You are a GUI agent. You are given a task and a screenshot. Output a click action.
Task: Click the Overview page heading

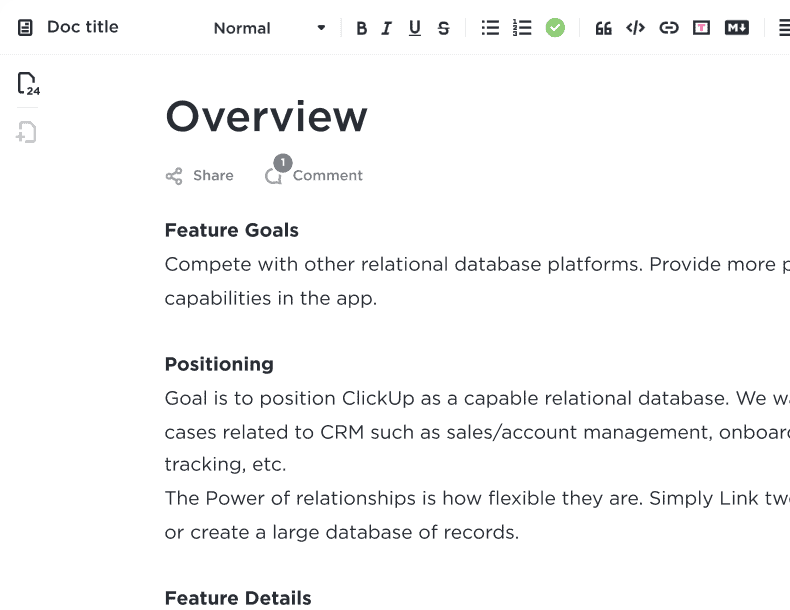pos(266,117)
